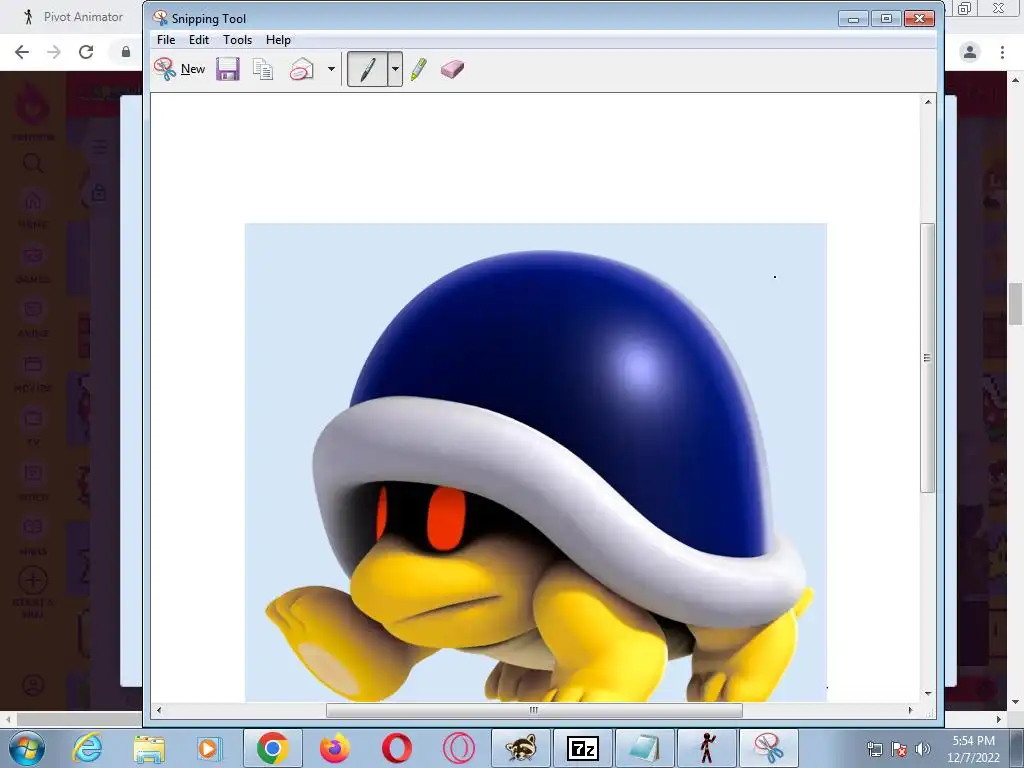The image size is (1024, 768).
Task: Launch Internet Explorer from taskbar
Action: [87, 748]
